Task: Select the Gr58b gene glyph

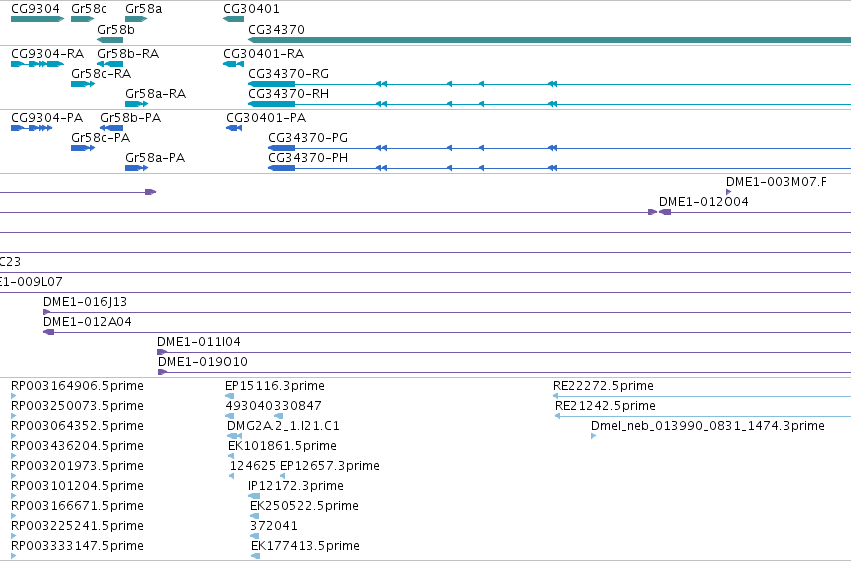Action: click(110, 40)
